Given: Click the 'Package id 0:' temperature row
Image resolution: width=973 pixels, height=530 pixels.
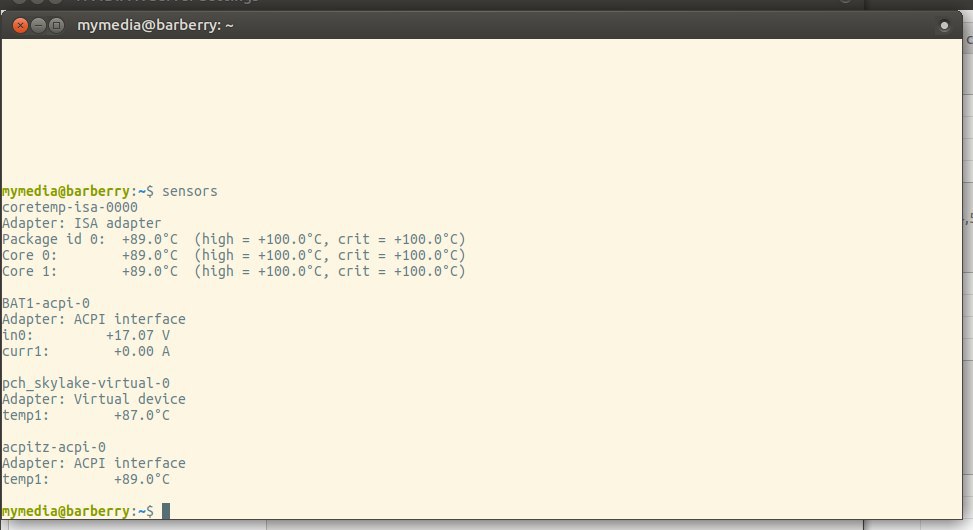Looking at the screenshot, I should pyautogui.click(x=234, y=240).
